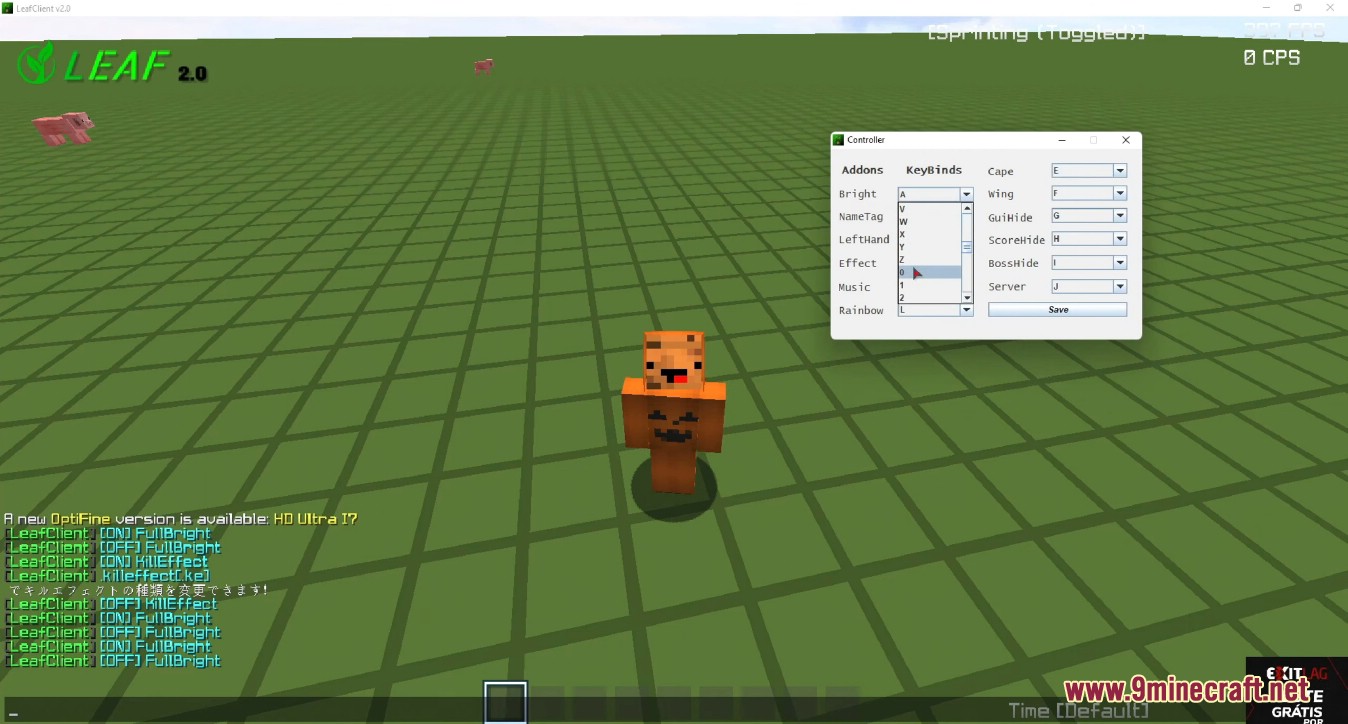Click the "LeftHand" label
Image resolution: width=1348 pixels, height=724 pixels.
(x=864, y=240)
